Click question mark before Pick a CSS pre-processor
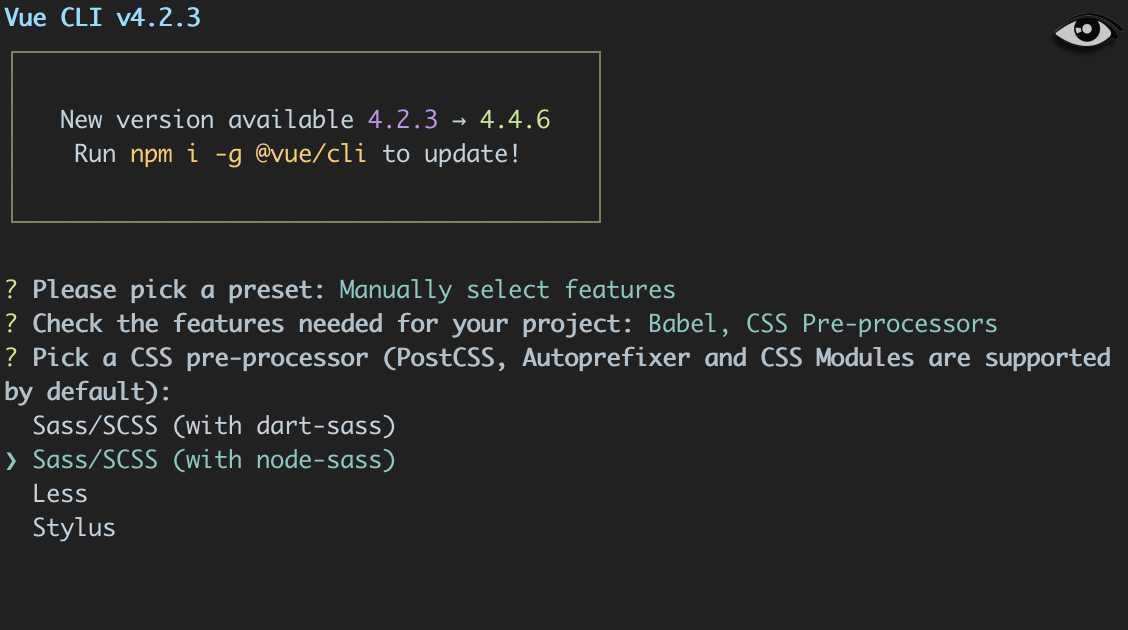The height and width of the screenshot is (630, 1128). (x=11, y=357)
